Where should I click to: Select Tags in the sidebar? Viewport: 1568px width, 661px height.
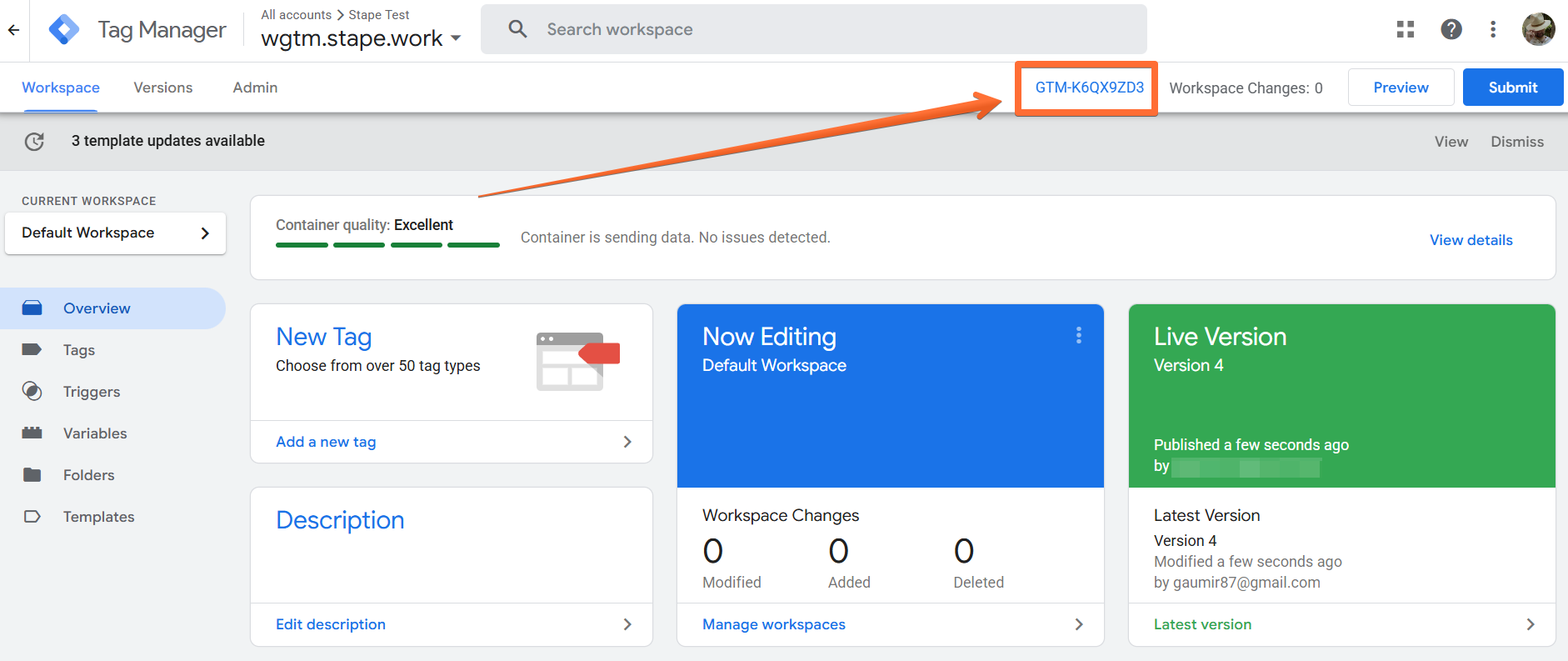coord(112,350)
